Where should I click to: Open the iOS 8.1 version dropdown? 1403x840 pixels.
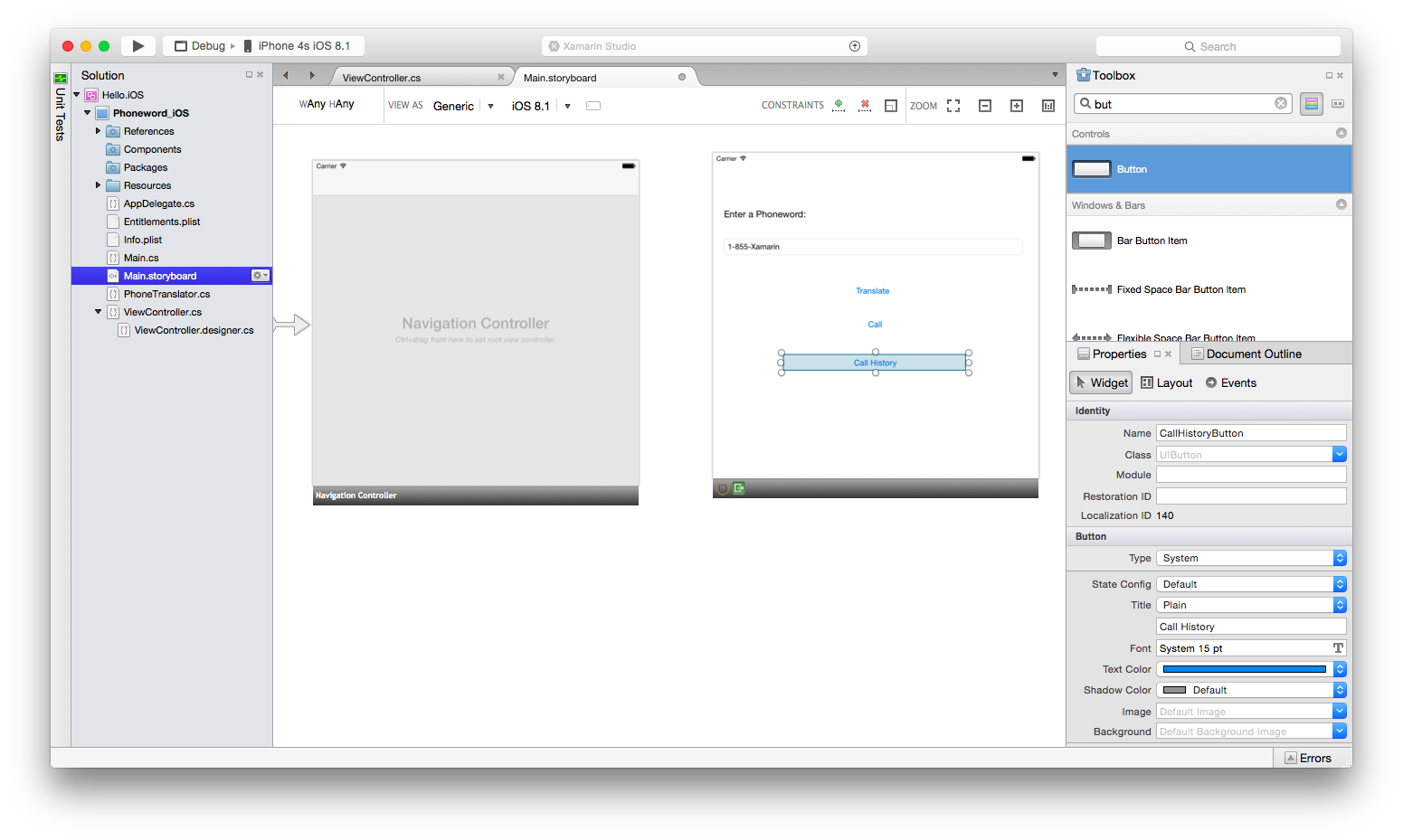pyautogui.click(x=567, y=106)
